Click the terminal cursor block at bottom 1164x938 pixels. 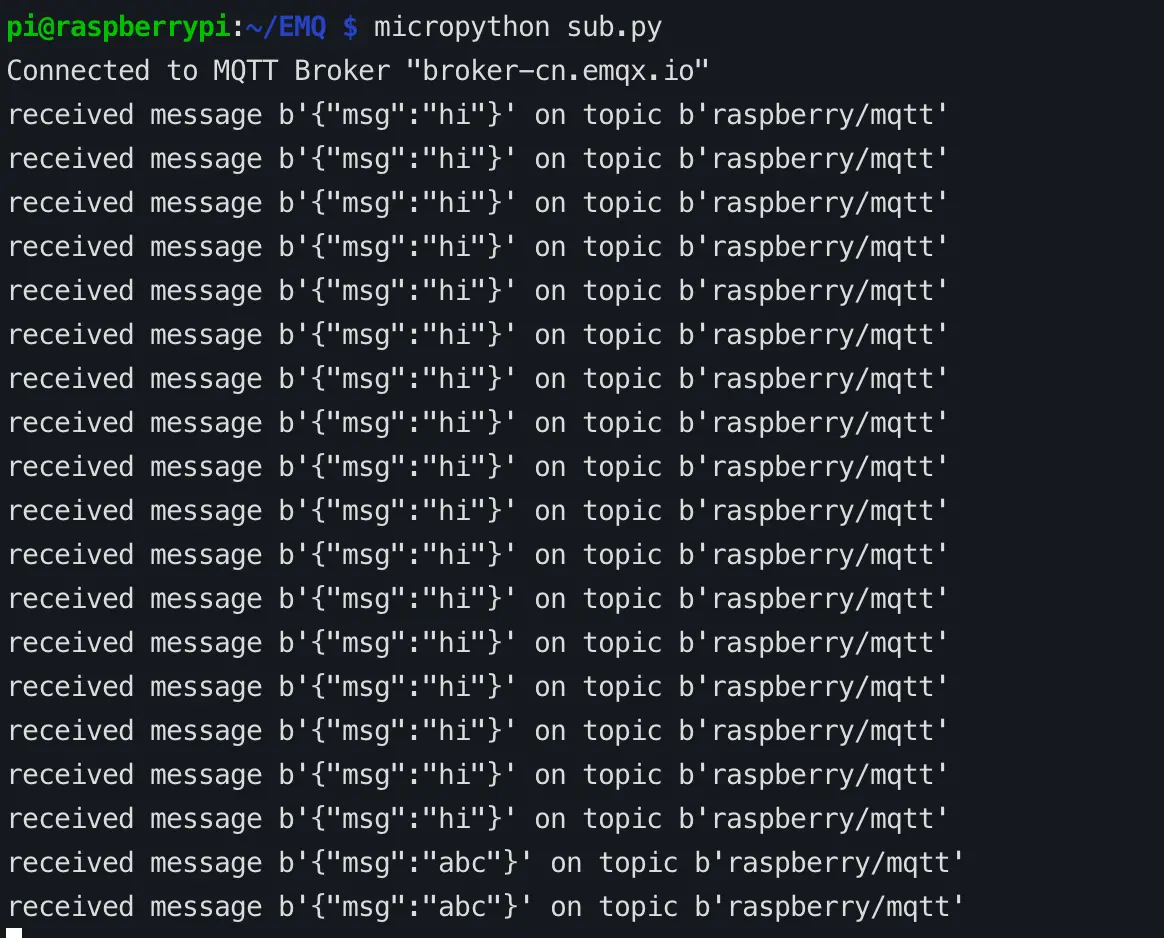pos(14,933)
